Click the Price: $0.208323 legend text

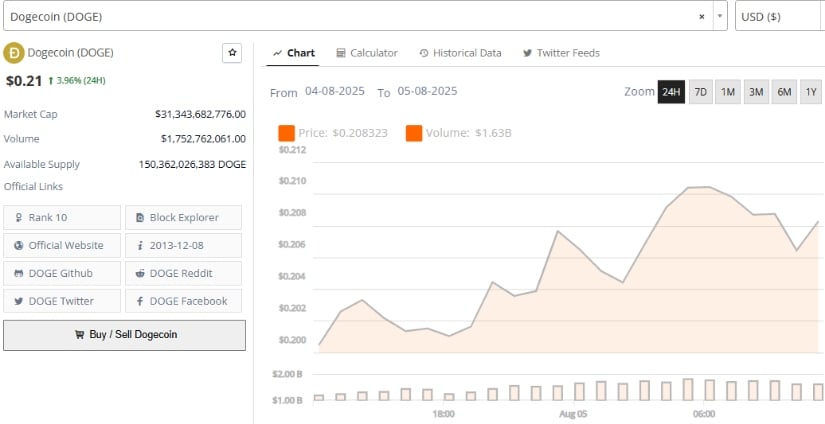pyautogui.click(x=343, y=133)
